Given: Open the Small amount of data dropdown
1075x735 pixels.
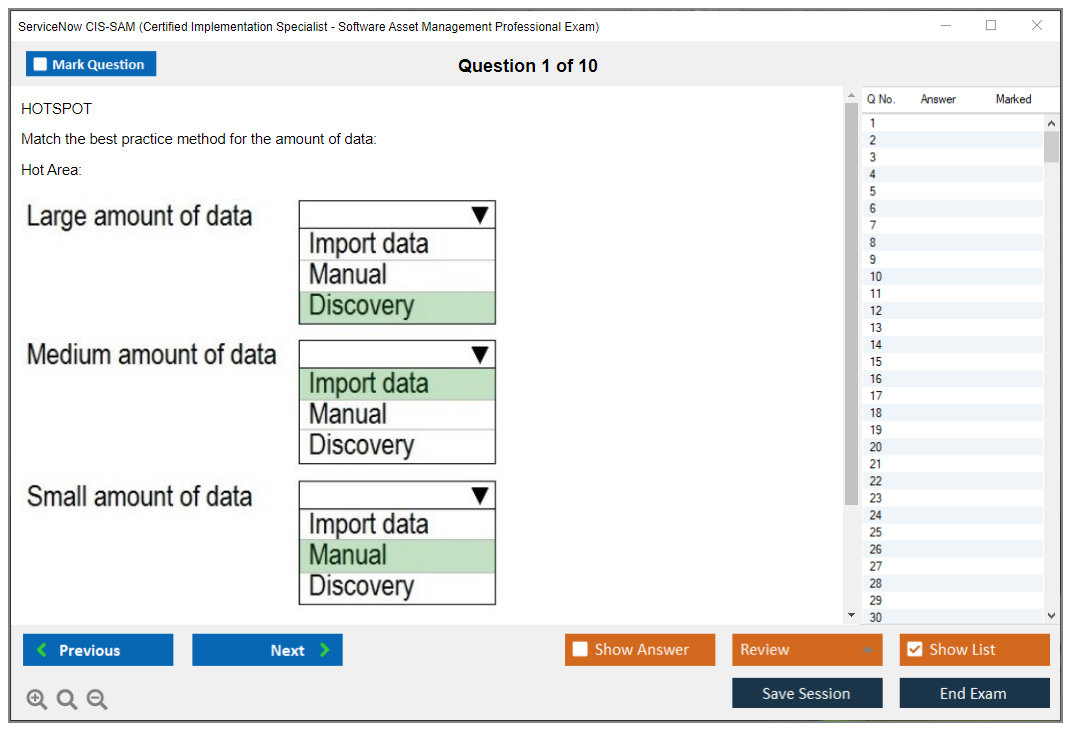Looking at the screenshot, I should (x=479, y=496).
